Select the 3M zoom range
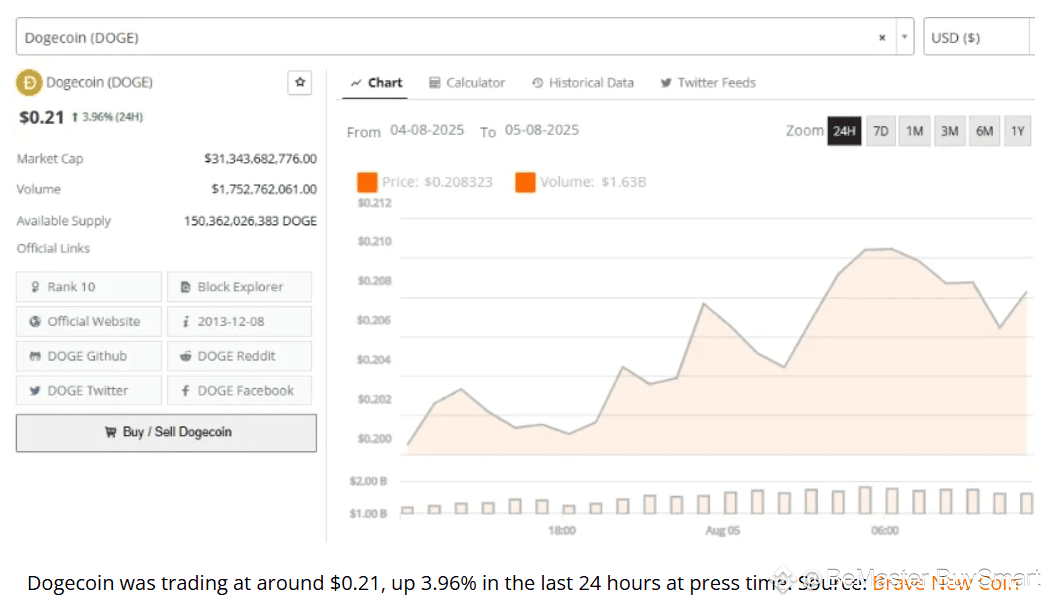 coord(949,131)
